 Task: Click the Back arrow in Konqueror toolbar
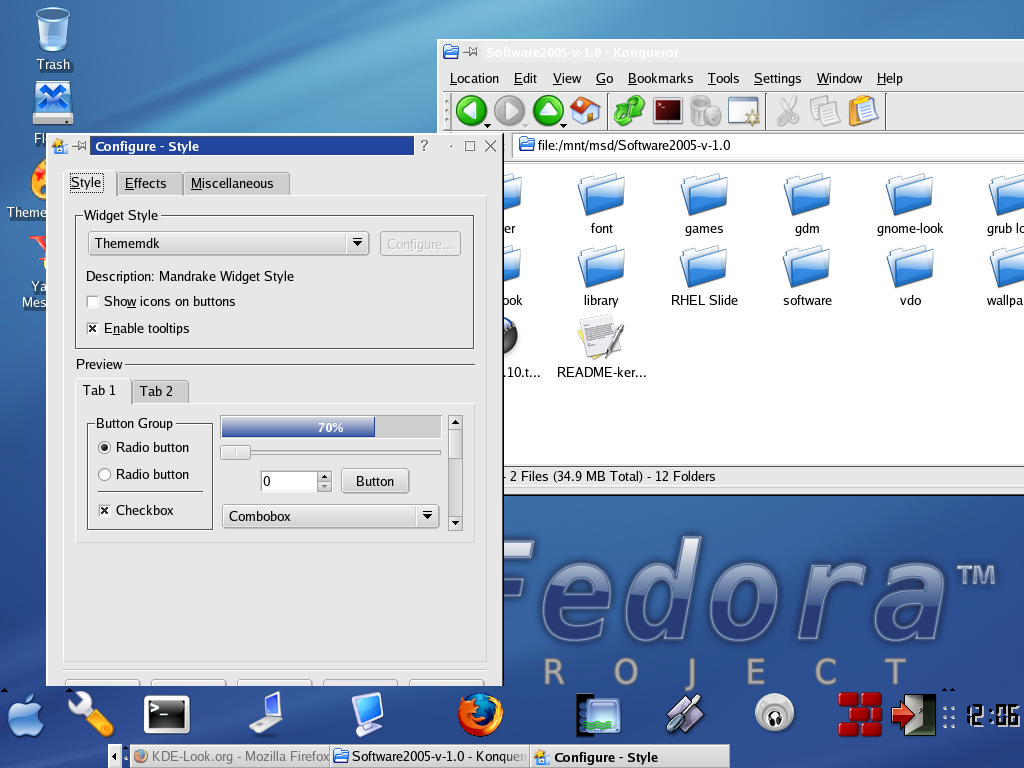coord(471,110)
